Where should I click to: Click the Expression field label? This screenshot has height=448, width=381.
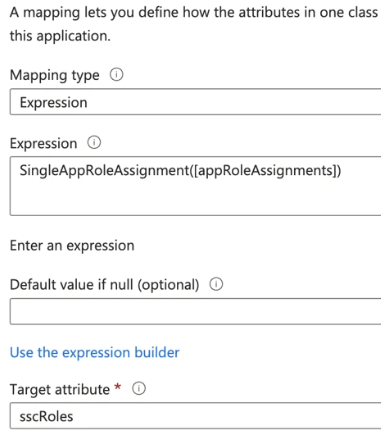click(43, 144)
